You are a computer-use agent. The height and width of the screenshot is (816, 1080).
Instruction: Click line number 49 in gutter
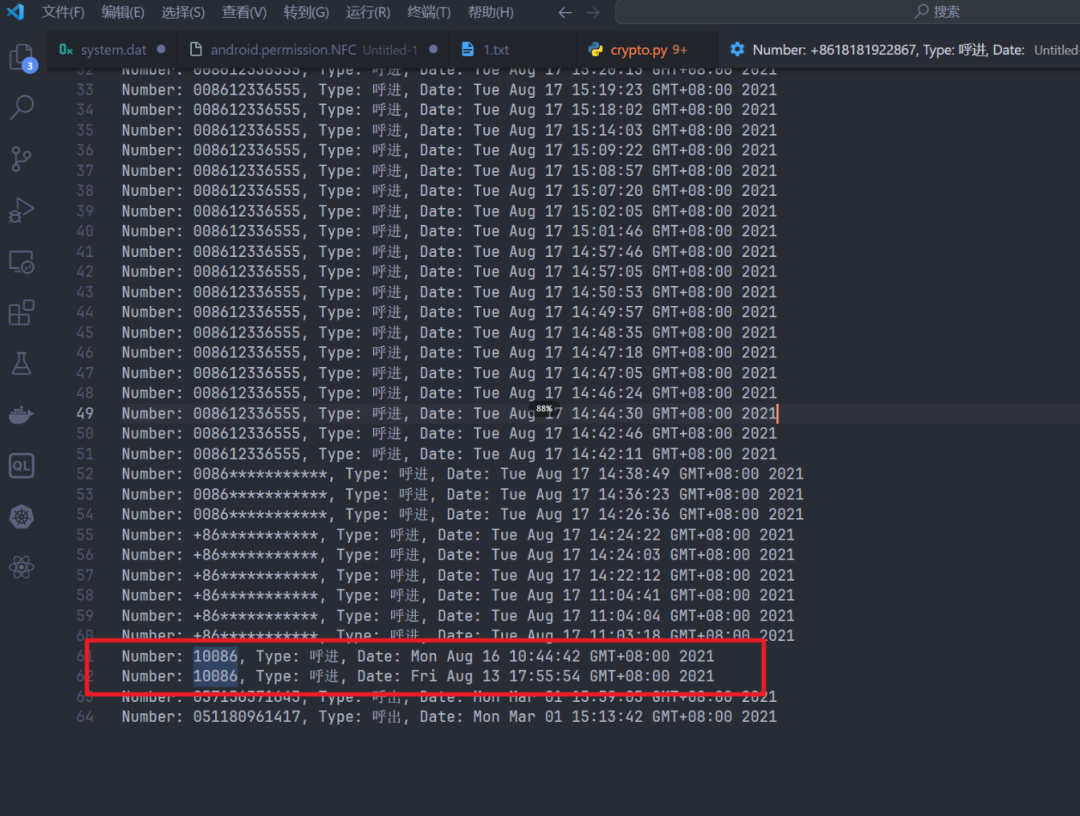[x=85, y=413]
